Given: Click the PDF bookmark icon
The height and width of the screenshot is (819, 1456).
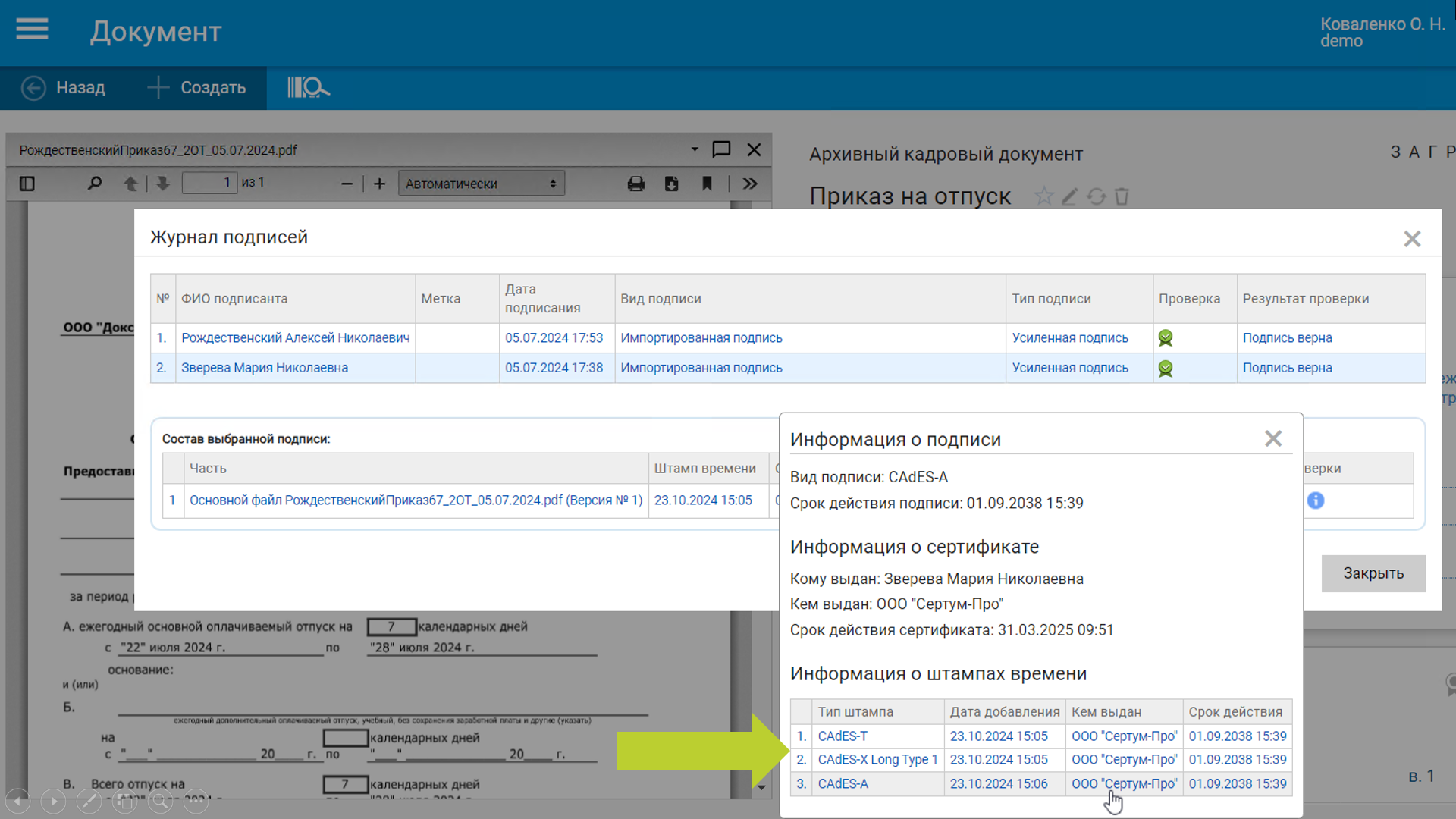Looking at the screenshot, I should 707,184.
